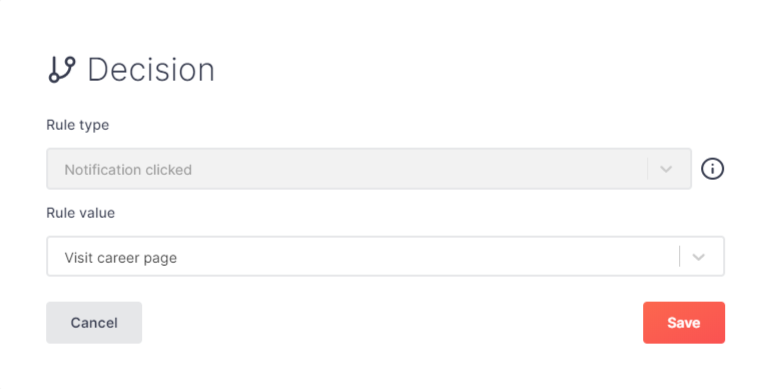The image size is (770, 389).
Task: Cancel the Decision dialog
Action: coord(94,323)
